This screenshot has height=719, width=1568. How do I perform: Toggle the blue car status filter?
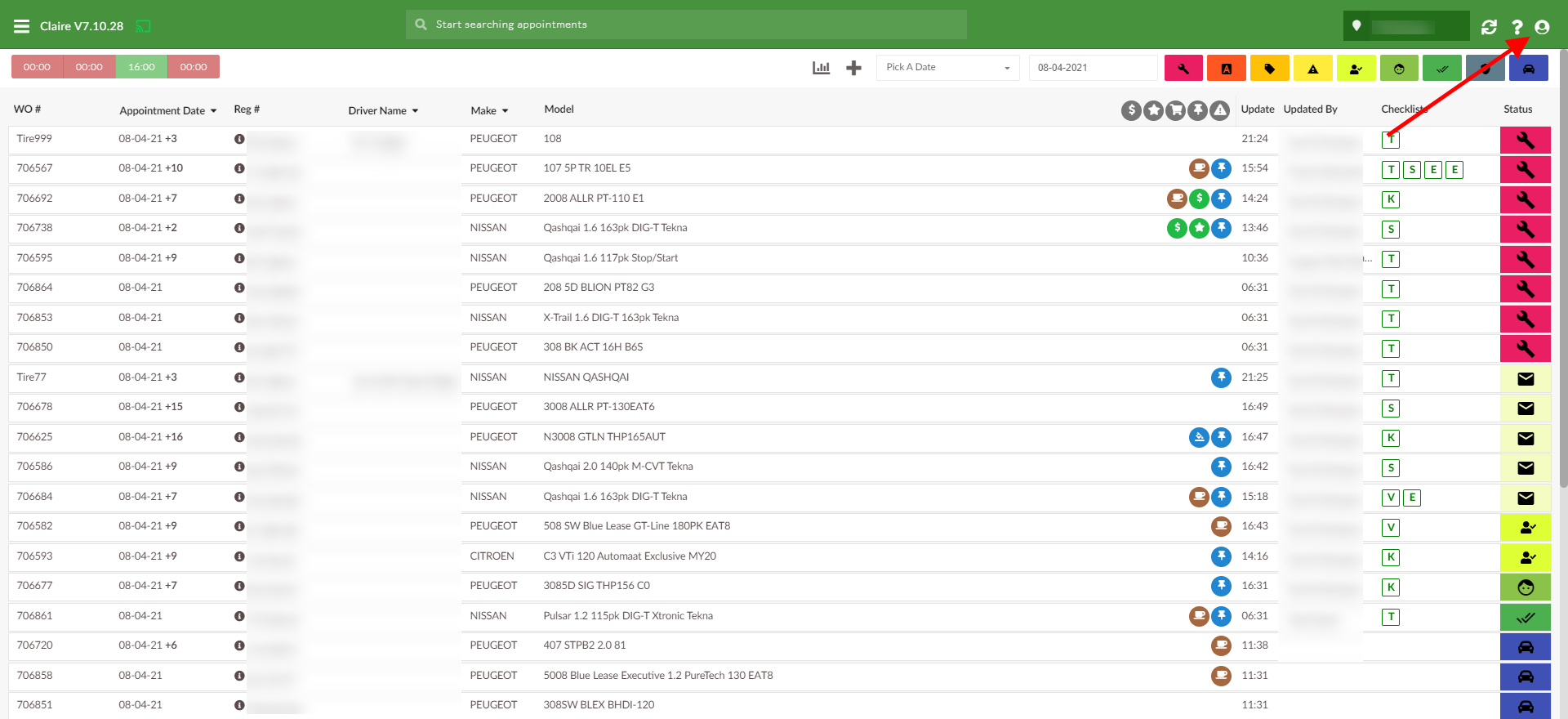coord(1528,69)
